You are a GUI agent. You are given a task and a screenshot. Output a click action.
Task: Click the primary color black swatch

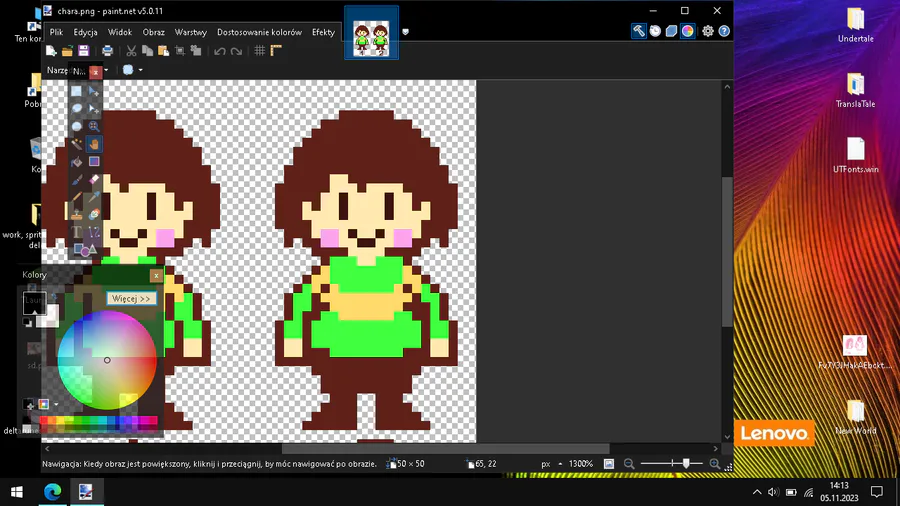(33, 302)
